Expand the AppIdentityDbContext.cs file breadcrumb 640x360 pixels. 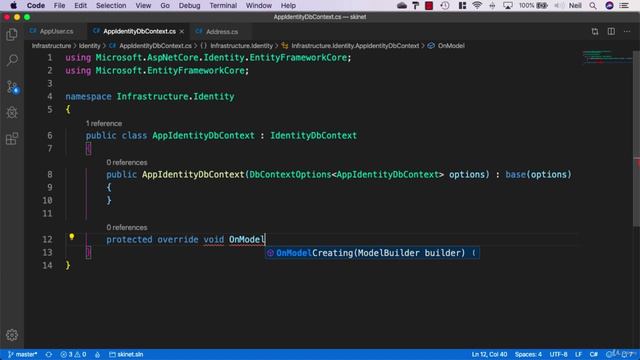[x=155, y=46]
